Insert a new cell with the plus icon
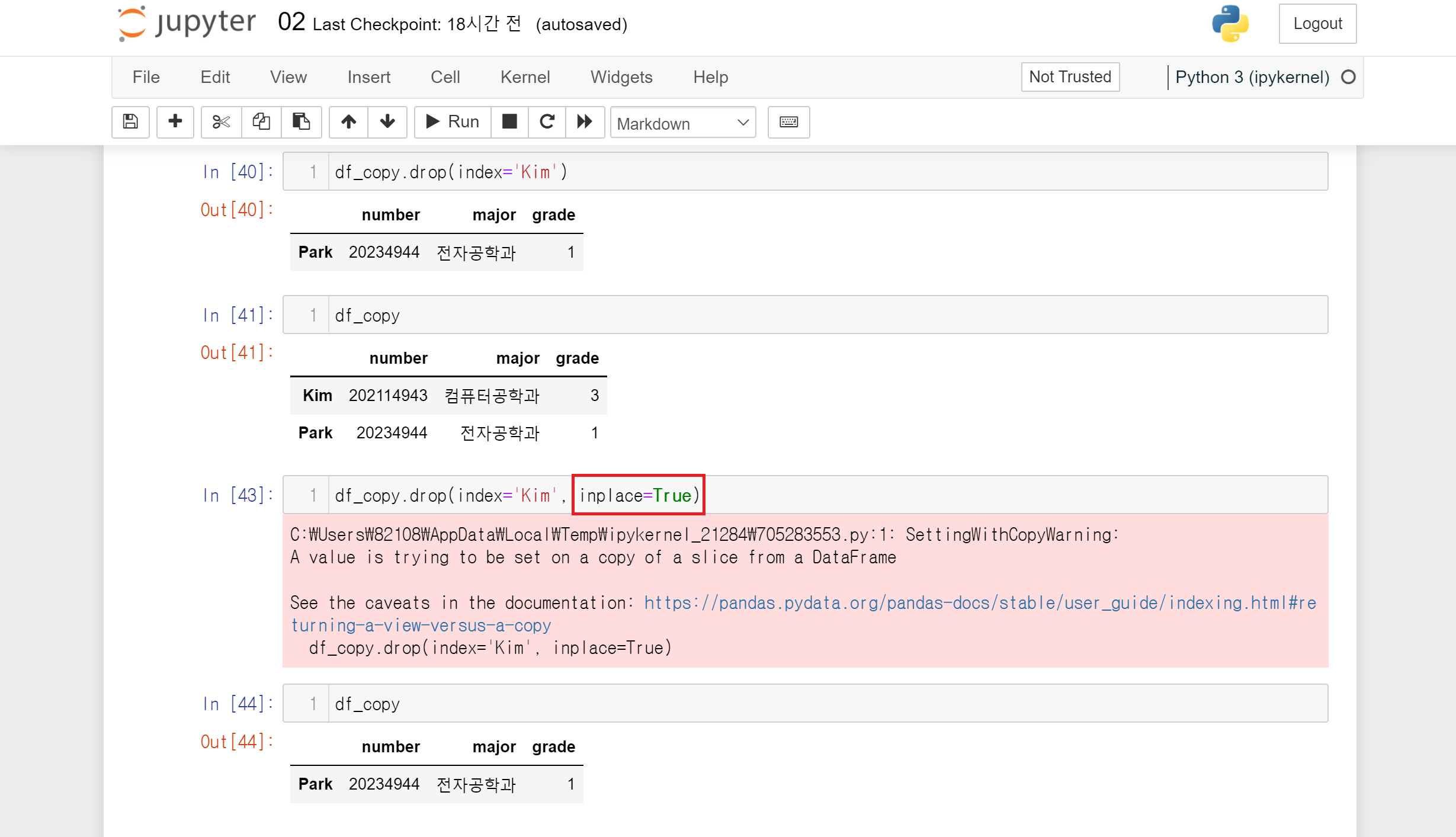Viewport: 1456px width, 837px height. click(175, 122)
